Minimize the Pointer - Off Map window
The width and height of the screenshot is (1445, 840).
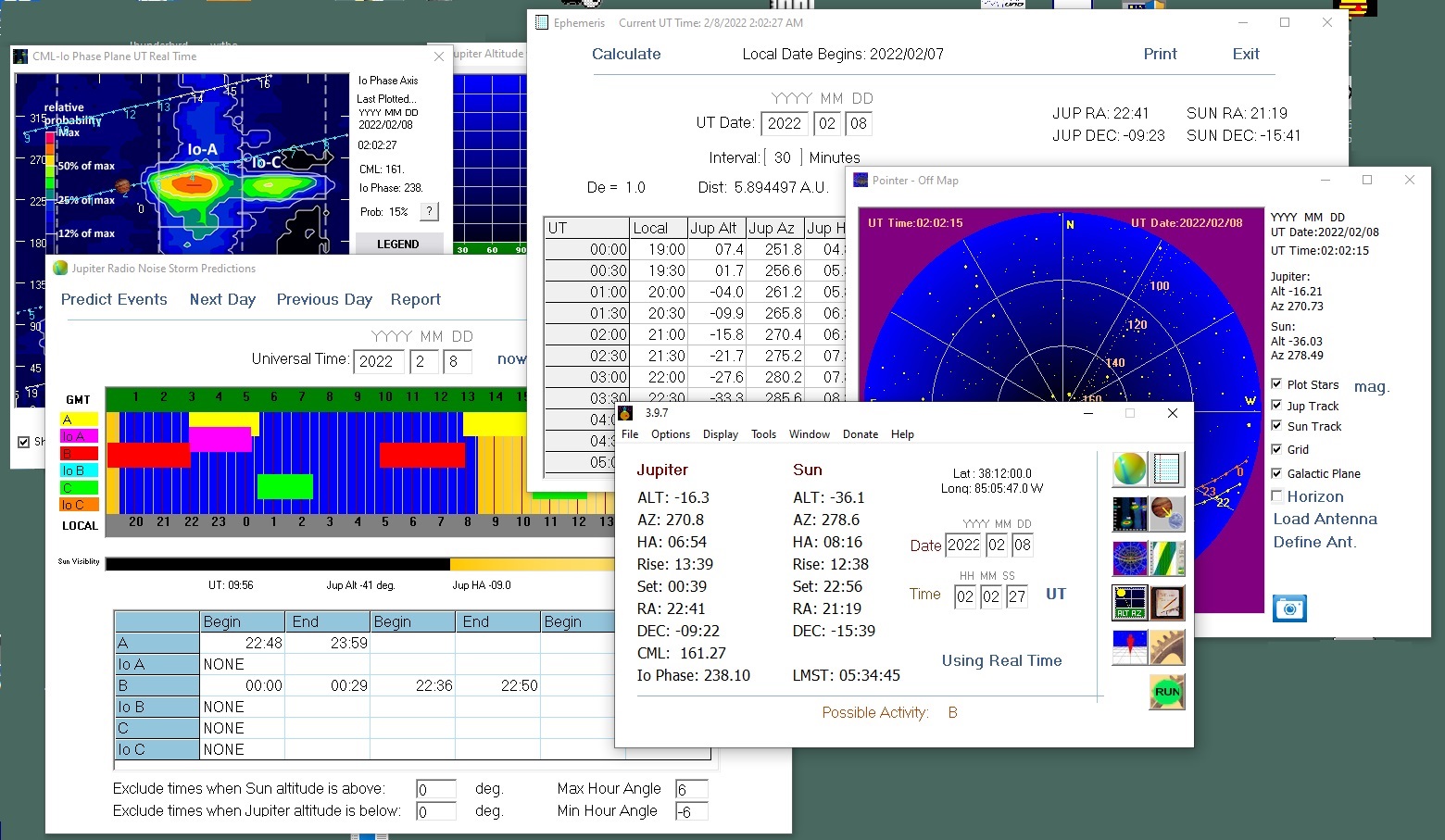click(1326, 180)
